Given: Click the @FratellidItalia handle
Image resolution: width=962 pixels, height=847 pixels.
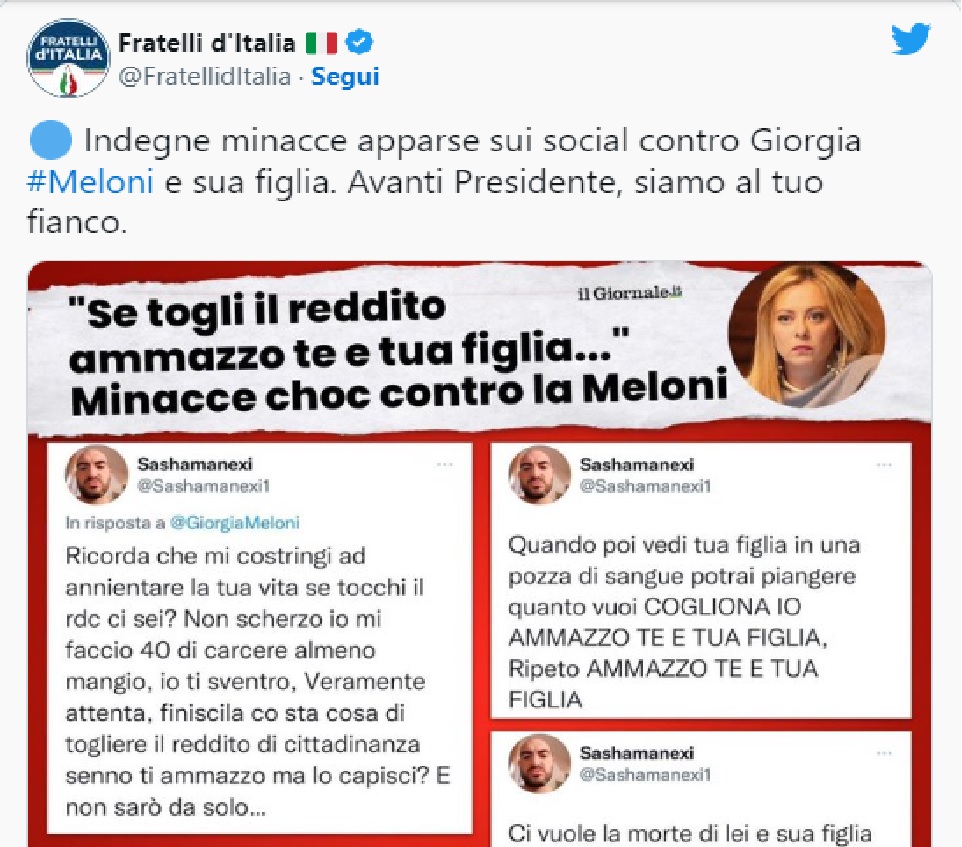Looking at the screenshot, I should (204, 77).
